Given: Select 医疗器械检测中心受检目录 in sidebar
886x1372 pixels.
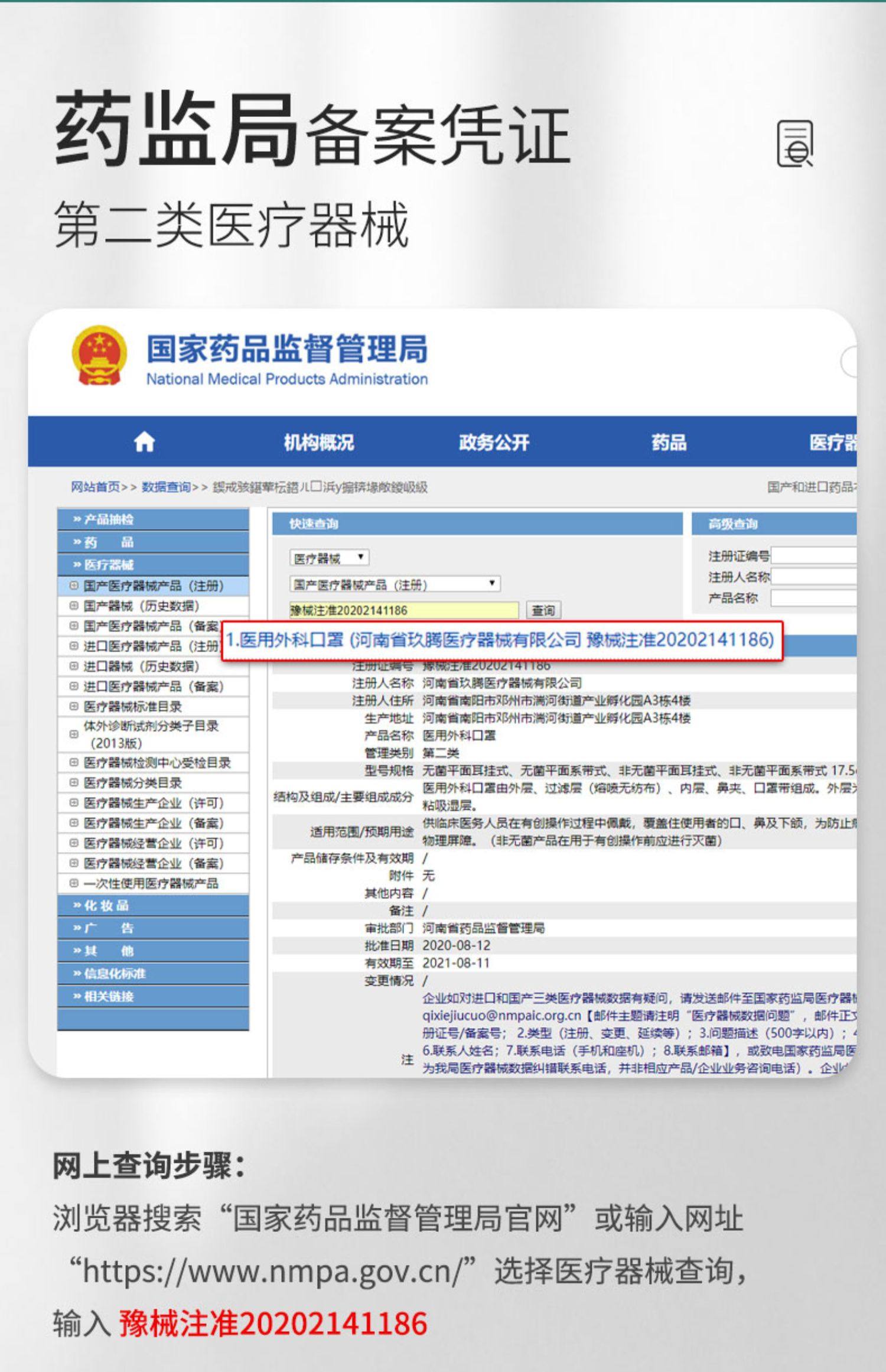Looking at the screenshot, I should pyautogui.click(x=153, y=762).
